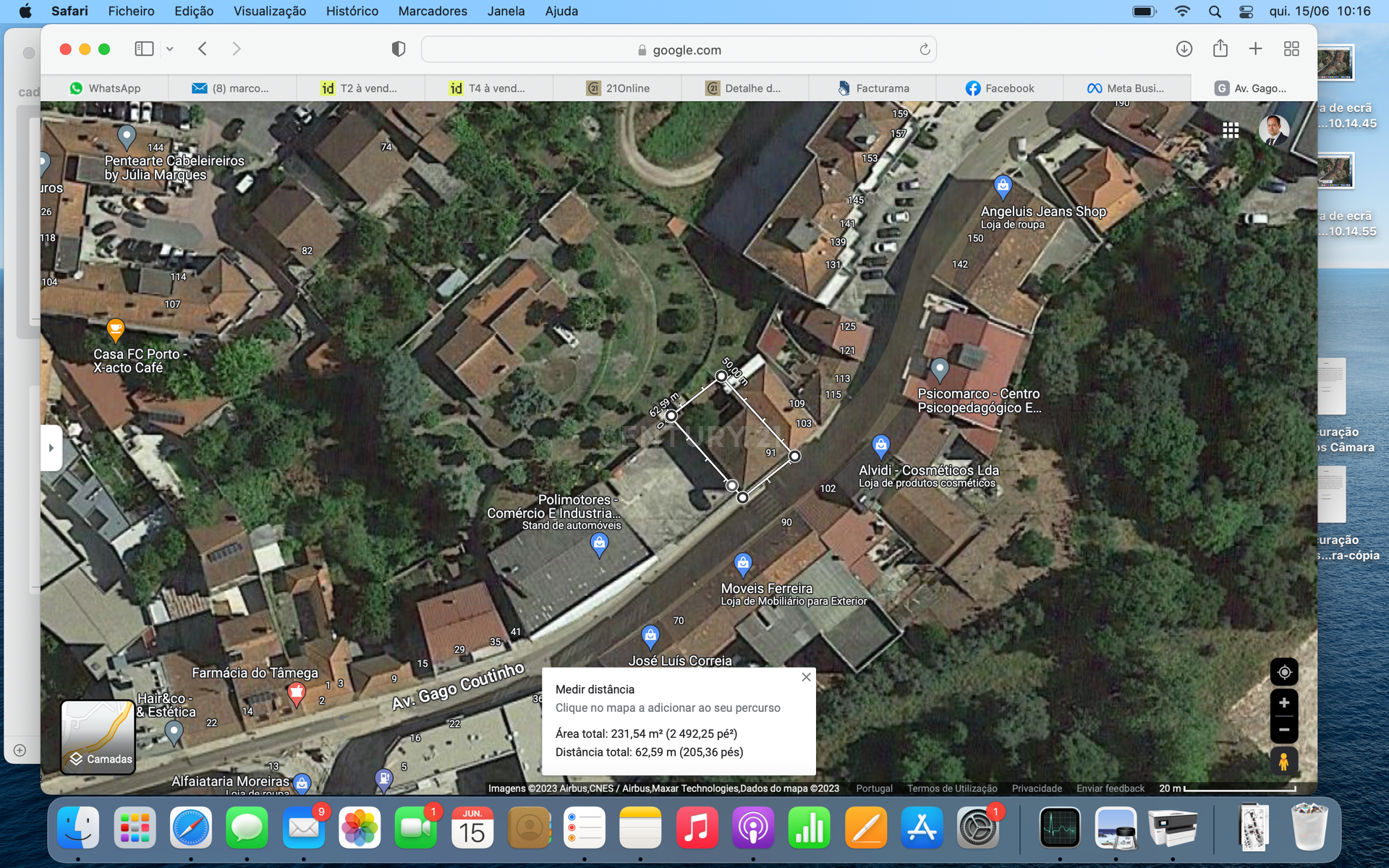Viewport: 1389px width, 868px height.
Task: Show the tab overview grid
Action: coord(1291,49)
